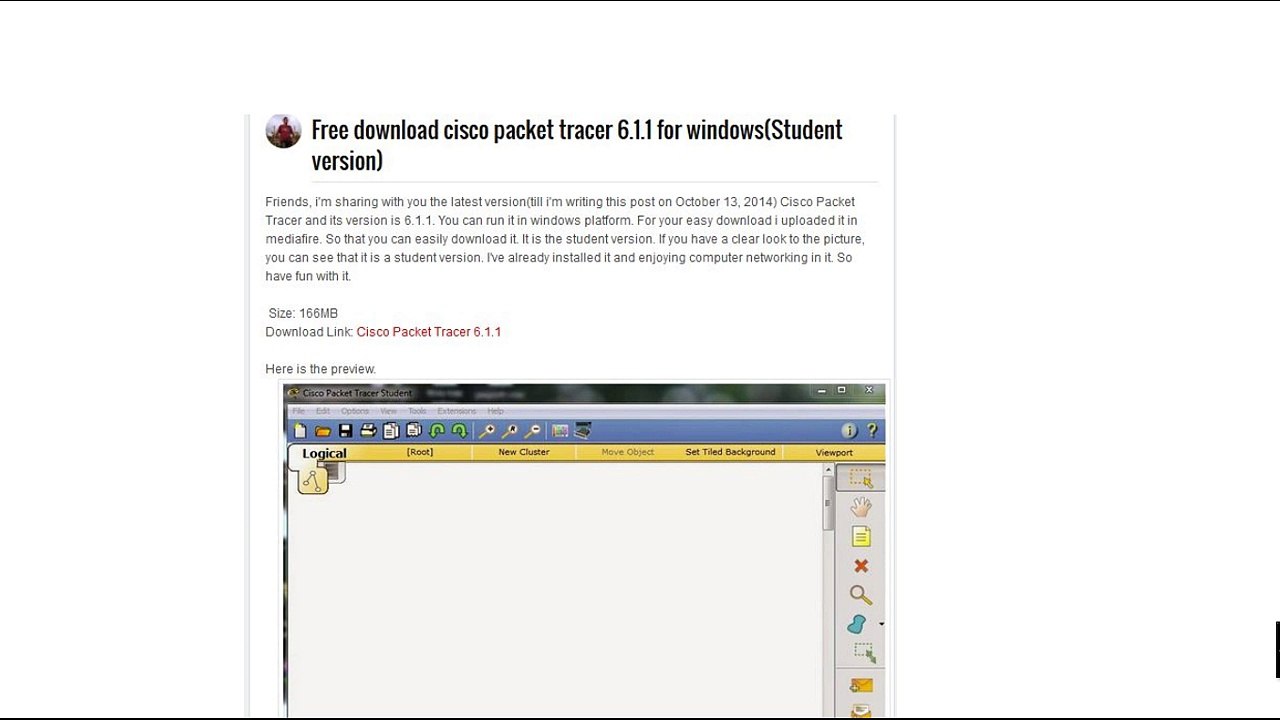Click Set Tiled Background button
Screen dimensions: 1280x720
(730, 452)
